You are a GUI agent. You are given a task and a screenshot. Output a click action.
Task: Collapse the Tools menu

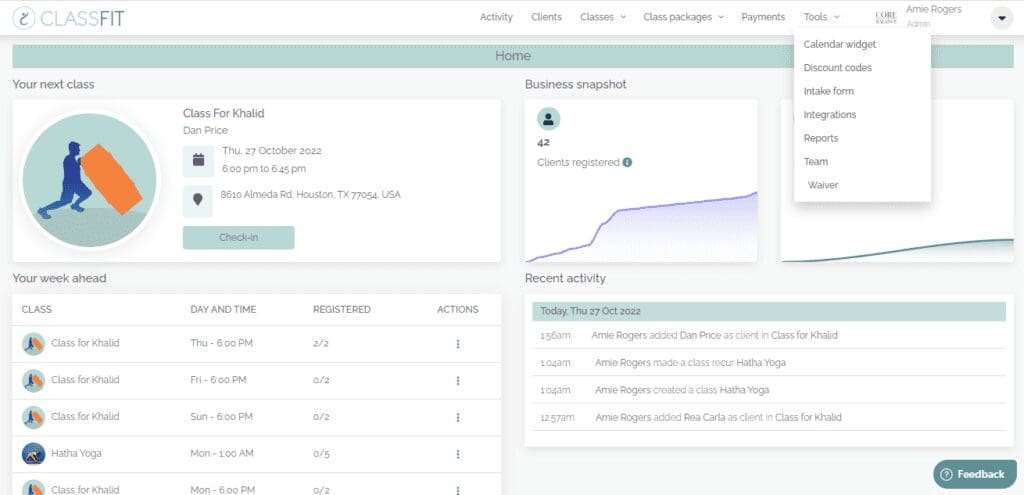pos(821,17)
